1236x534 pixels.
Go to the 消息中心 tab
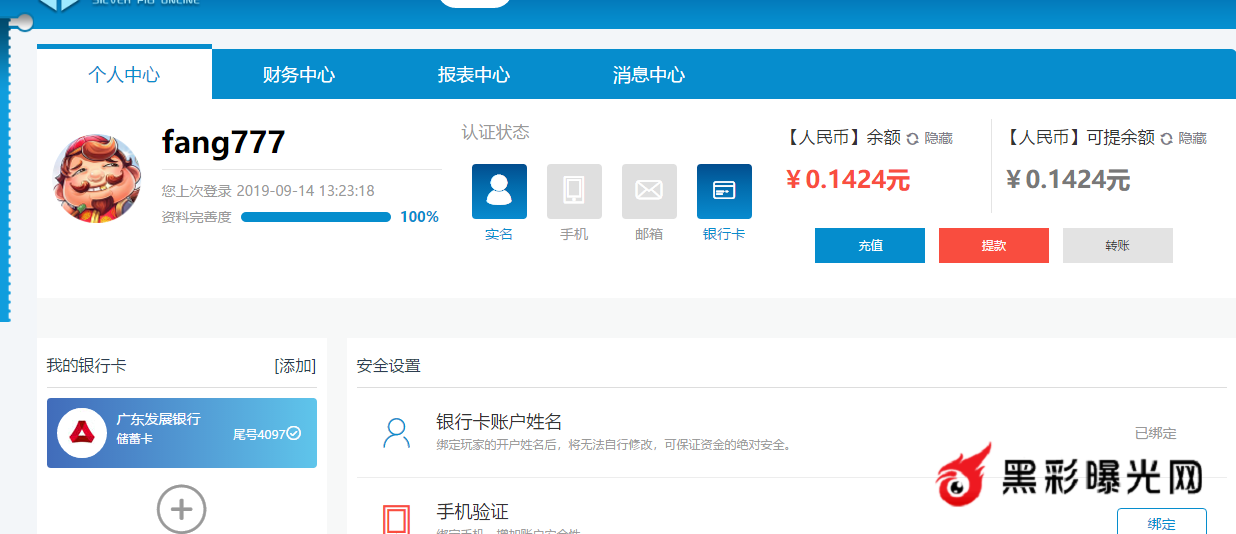[x=649, y=75]
